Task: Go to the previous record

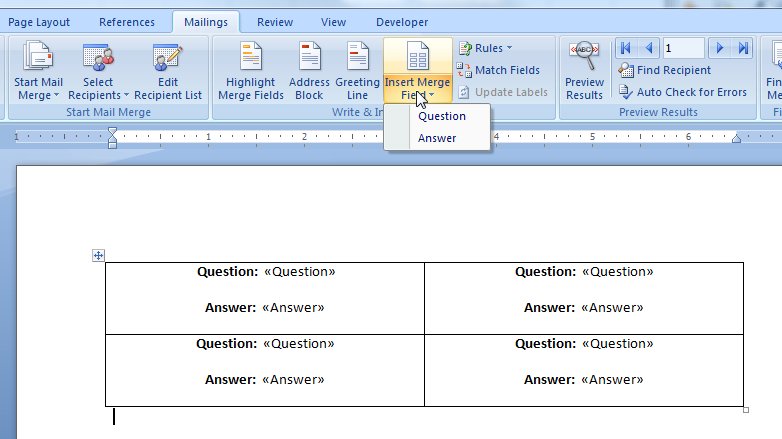Action: pyautogui.click(x=649, y=48)
